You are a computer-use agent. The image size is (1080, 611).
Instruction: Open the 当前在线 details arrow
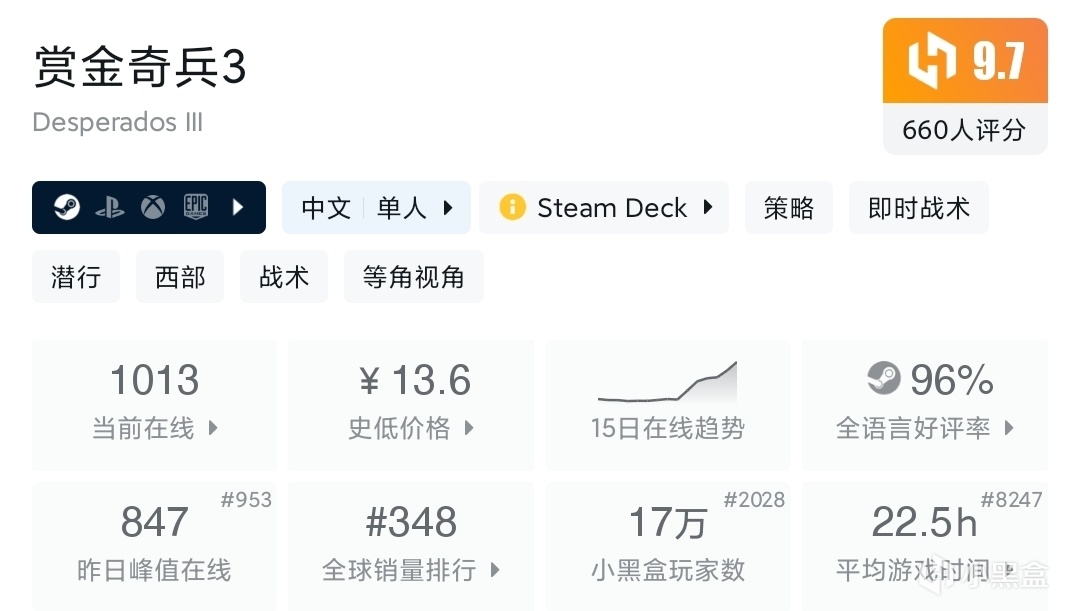pos(211,429)
